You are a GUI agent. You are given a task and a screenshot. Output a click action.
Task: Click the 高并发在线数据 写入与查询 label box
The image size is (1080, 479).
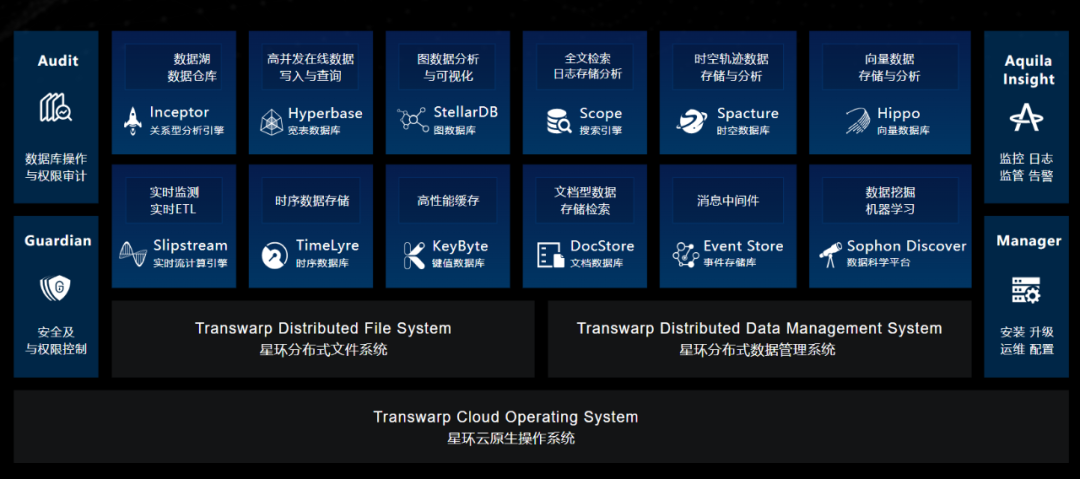pos(311,67)
